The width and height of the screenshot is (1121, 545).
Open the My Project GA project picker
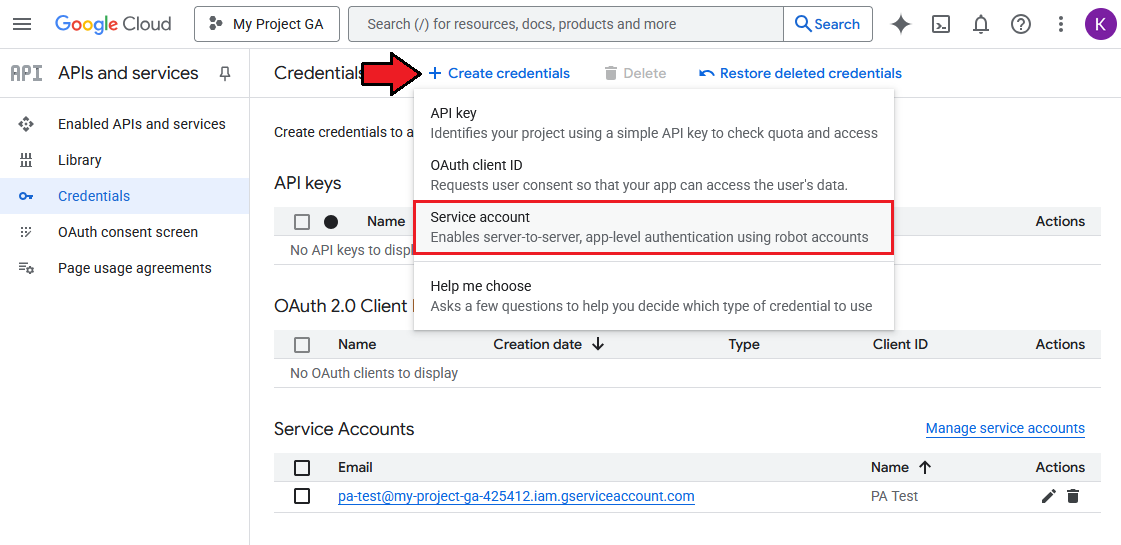267,24
